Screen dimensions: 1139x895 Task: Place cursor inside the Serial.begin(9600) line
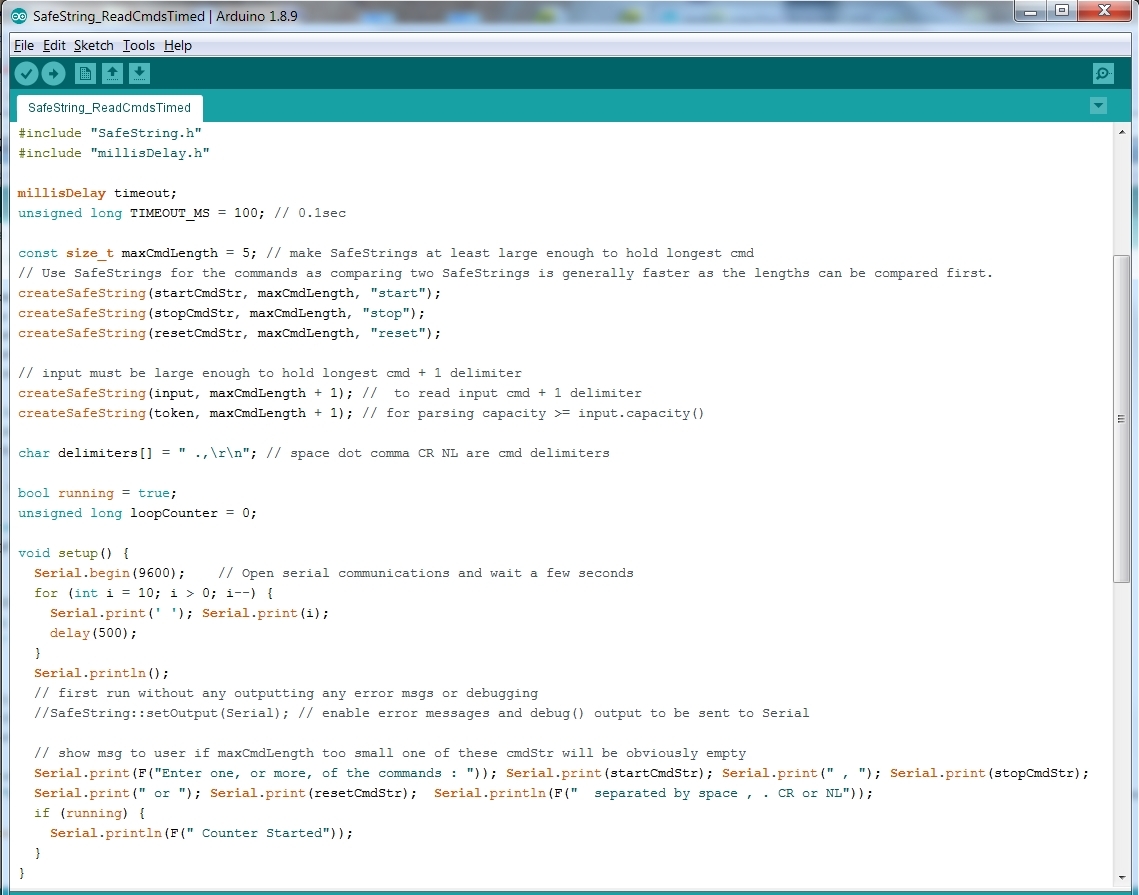110,572
